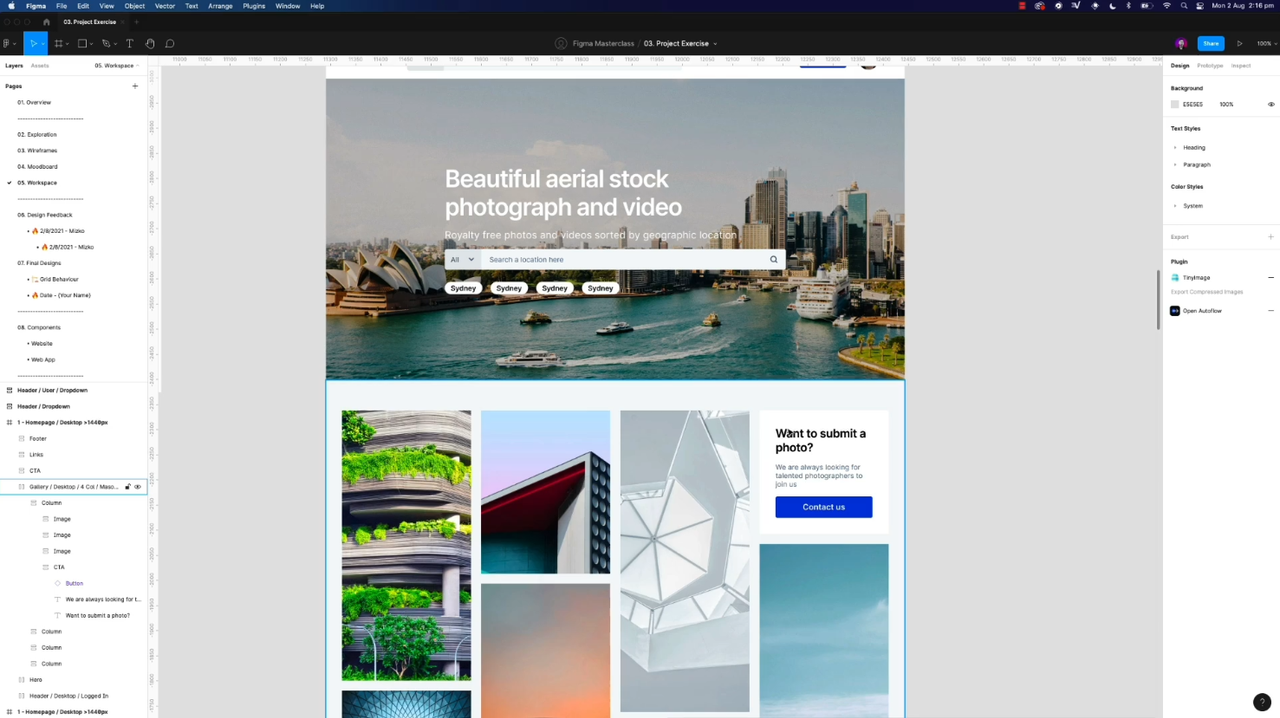Expand the Paragraph text styles group
This screenshot has width=1280, height=718.
(x=1175, y=164)
